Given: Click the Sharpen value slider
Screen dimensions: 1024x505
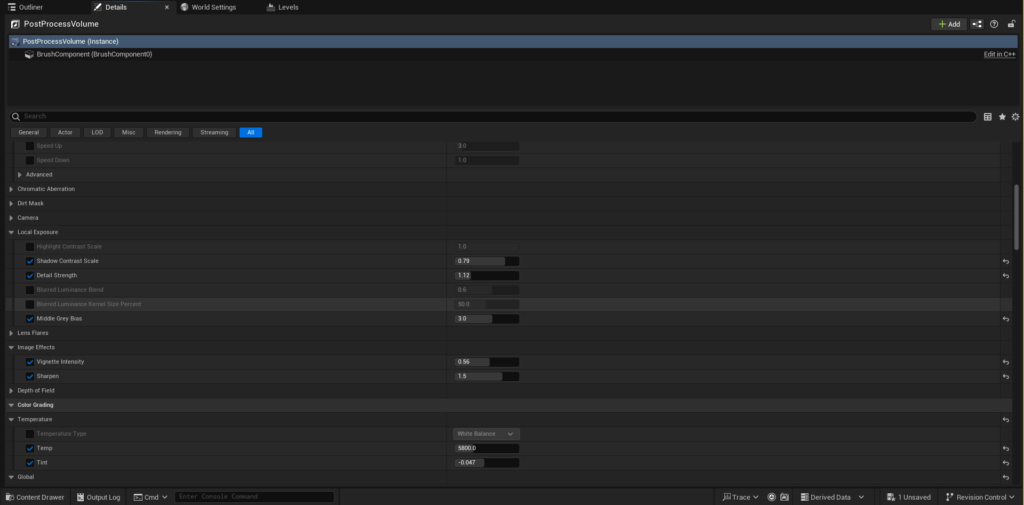Looking at the screenshot, I should pyautogui.click(x=487, y=376).
